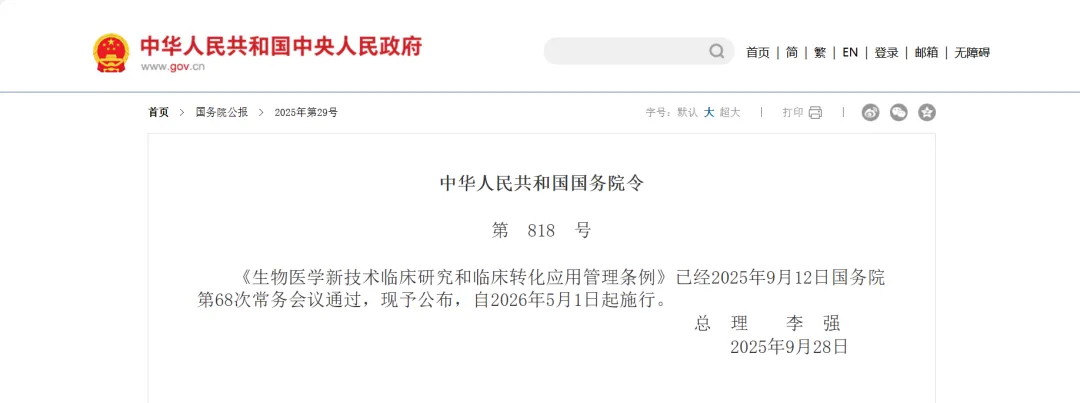Open 无障碍 accessibility mode

972,52
